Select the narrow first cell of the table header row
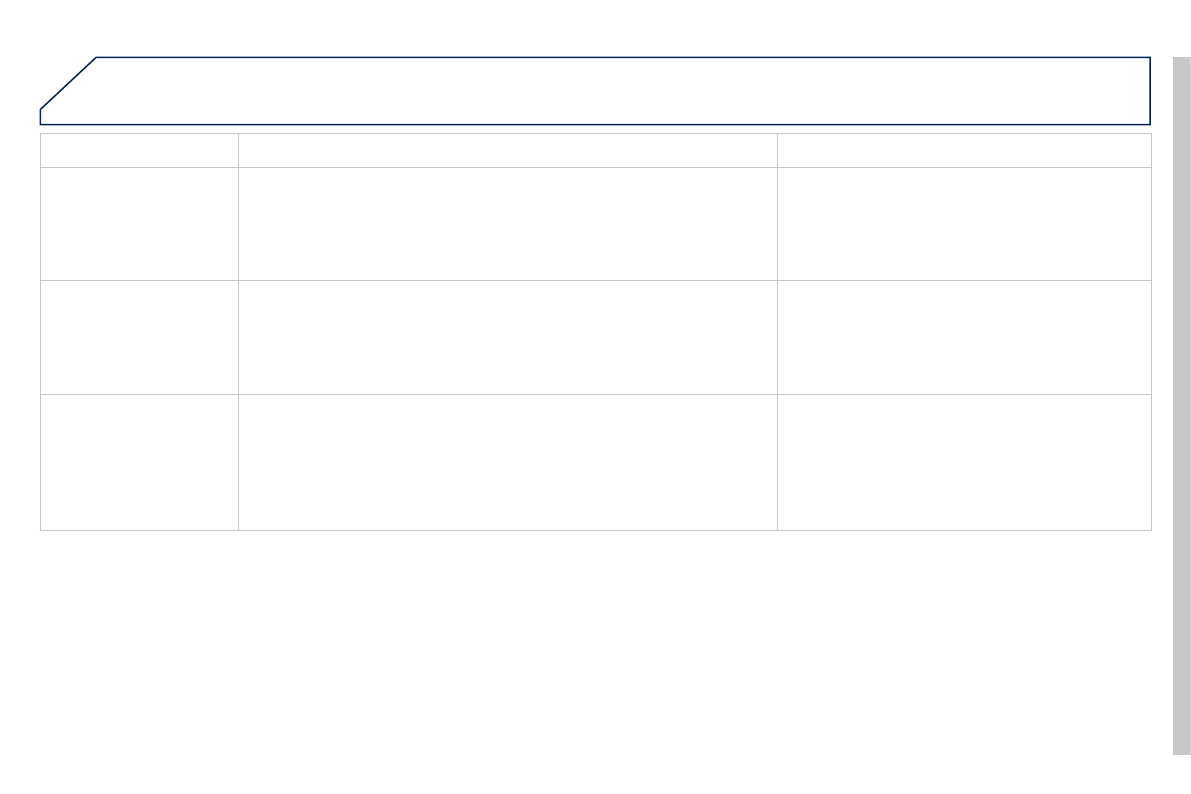Image resolution: width=1191 pixels, height=794 pixels. [x=139, y=150]
